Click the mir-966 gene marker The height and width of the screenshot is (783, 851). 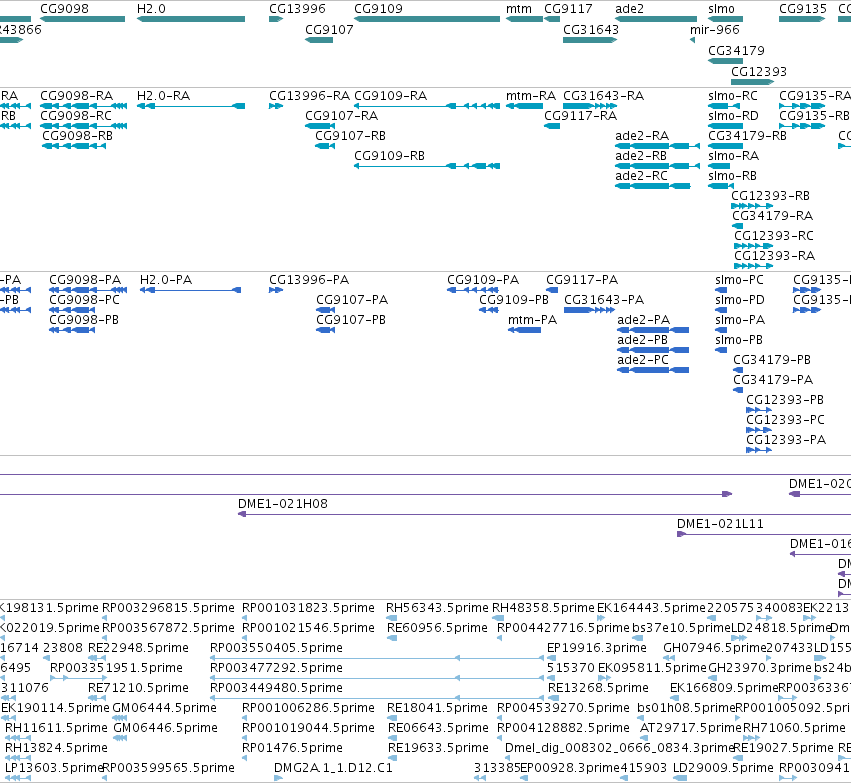coord(693,40)
